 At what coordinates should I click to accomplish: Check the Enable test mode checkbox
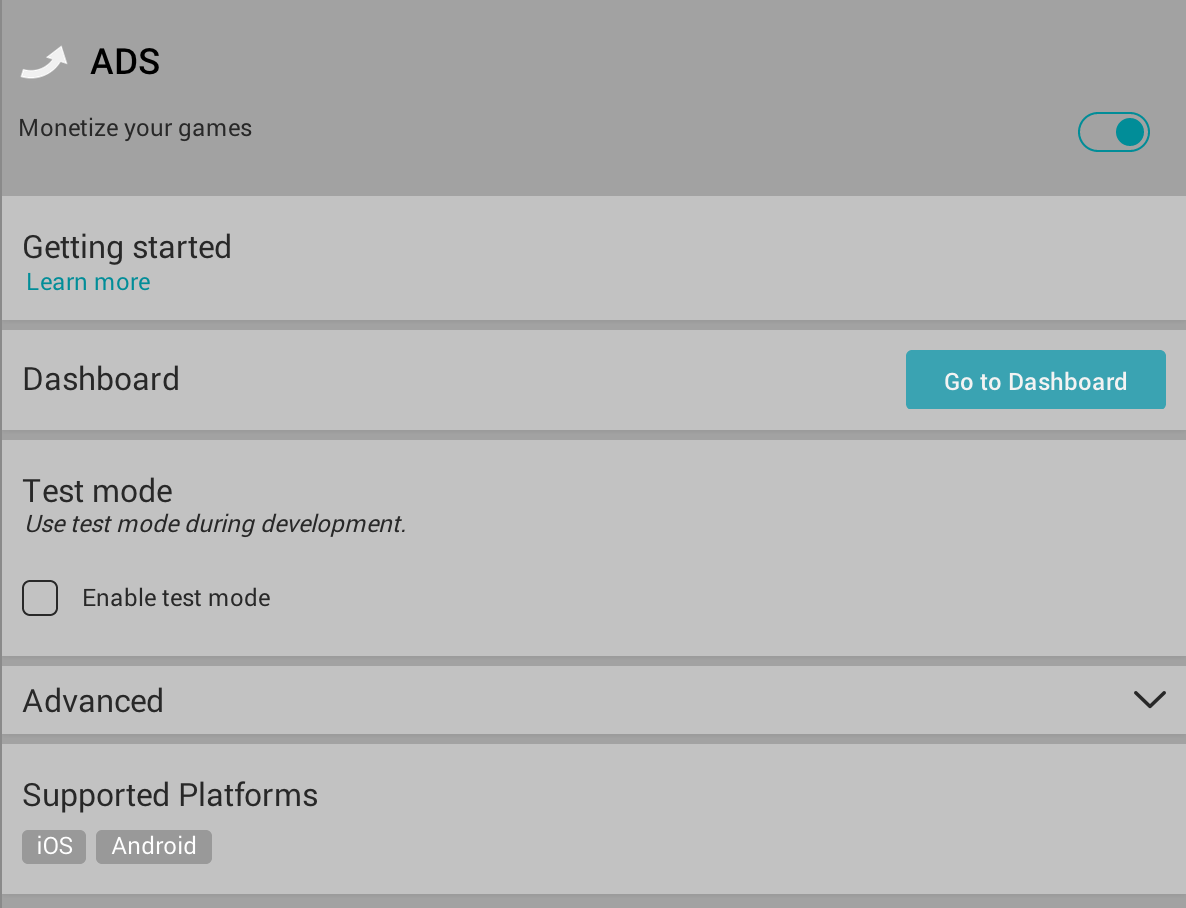click(x=40, y=598)
